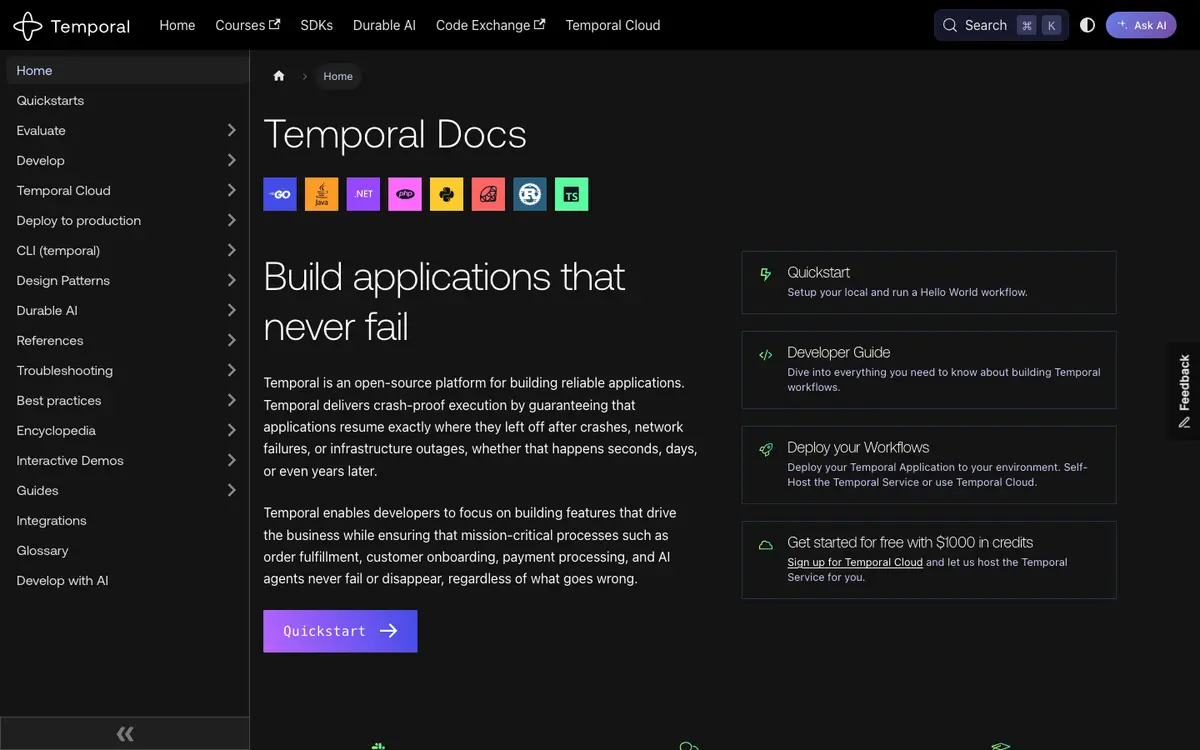1200x750 pixels.
Task: Expand the Encyclopedia section
Action: [231, 430]
